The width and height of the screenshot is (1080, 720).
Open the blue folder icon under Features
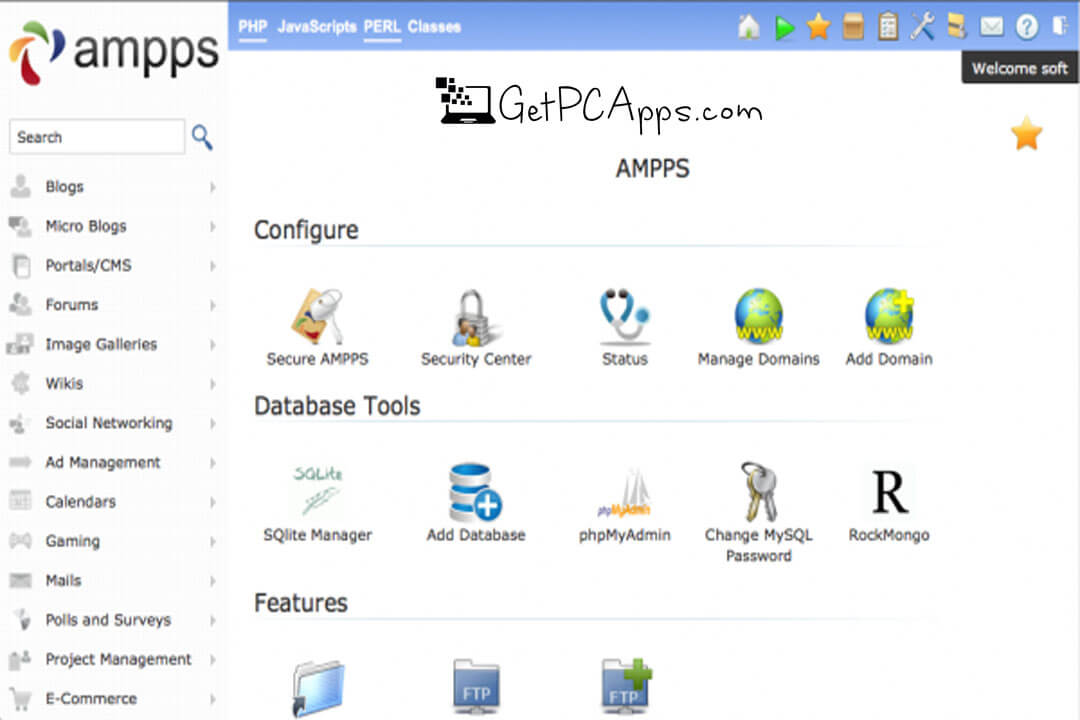[x=318, y=688]
